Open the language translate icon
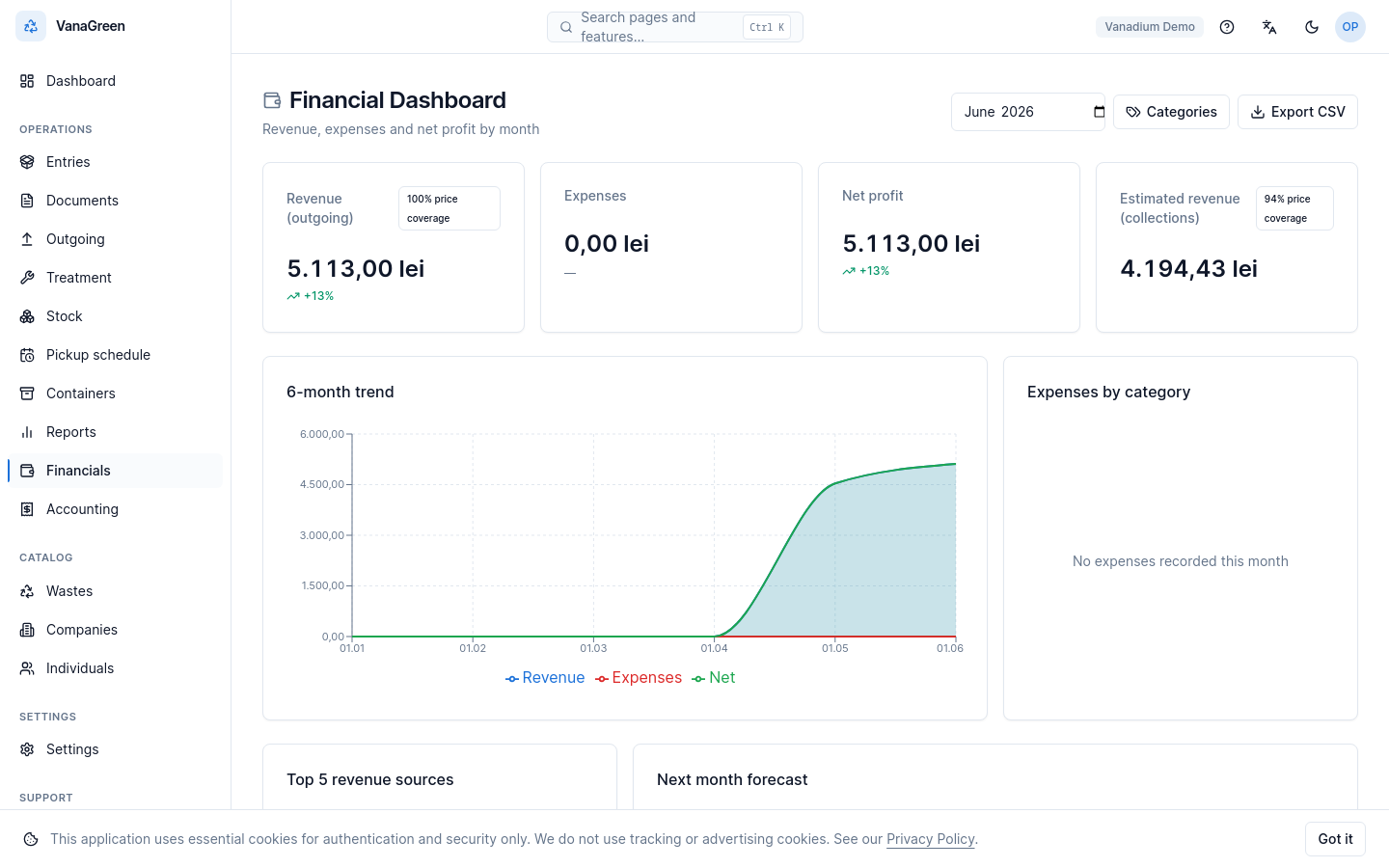The height and width of the screenshot is (868, 1389). coord(1269,27)
